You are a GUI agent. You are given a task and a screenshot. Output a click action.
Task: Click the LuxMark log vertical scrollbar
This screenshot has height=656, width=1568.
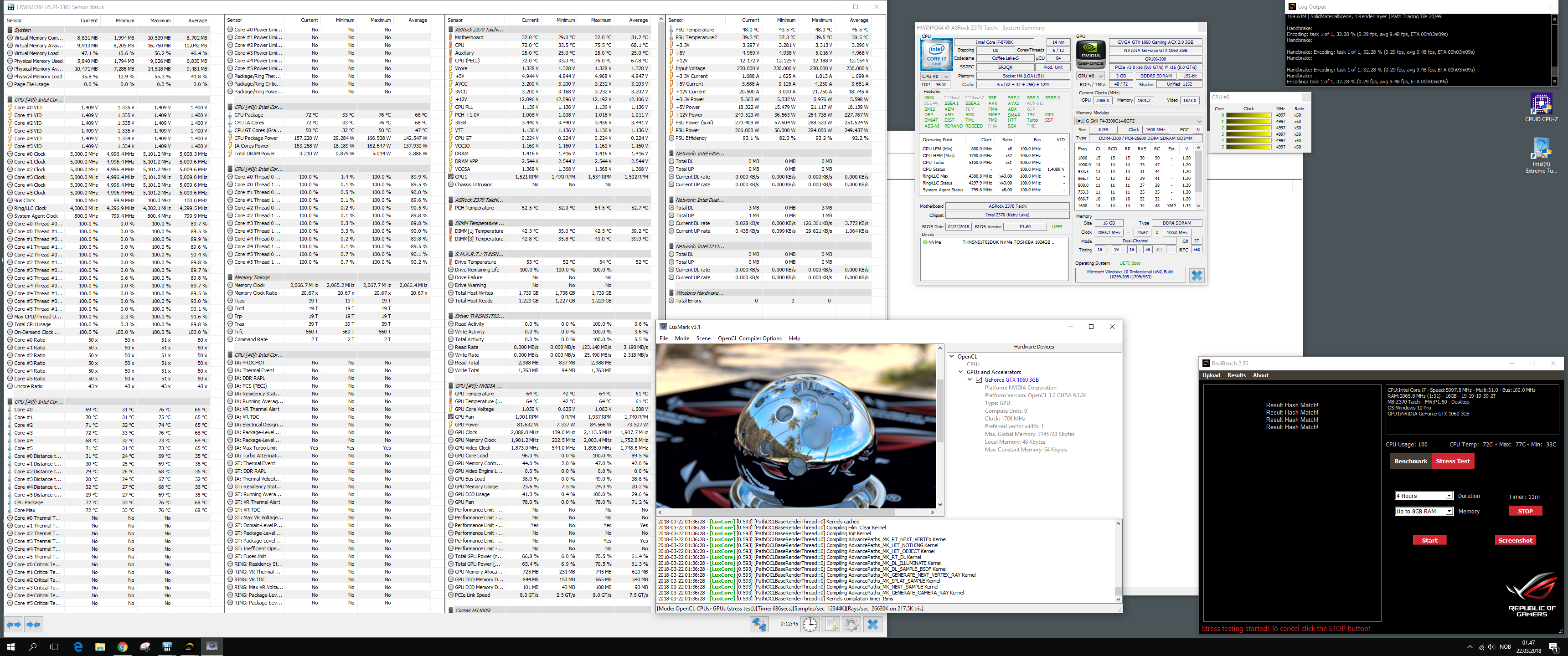[x=1118, y=562]
